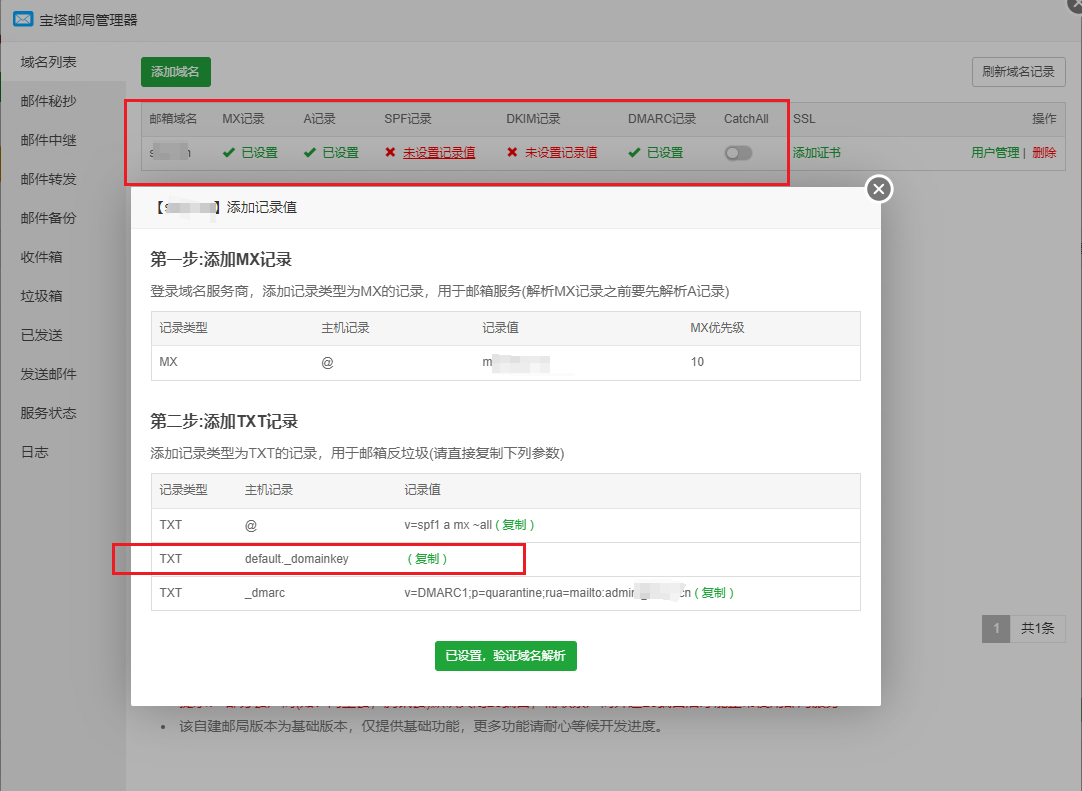Check the 服务状态 tab

coord(48,413)
